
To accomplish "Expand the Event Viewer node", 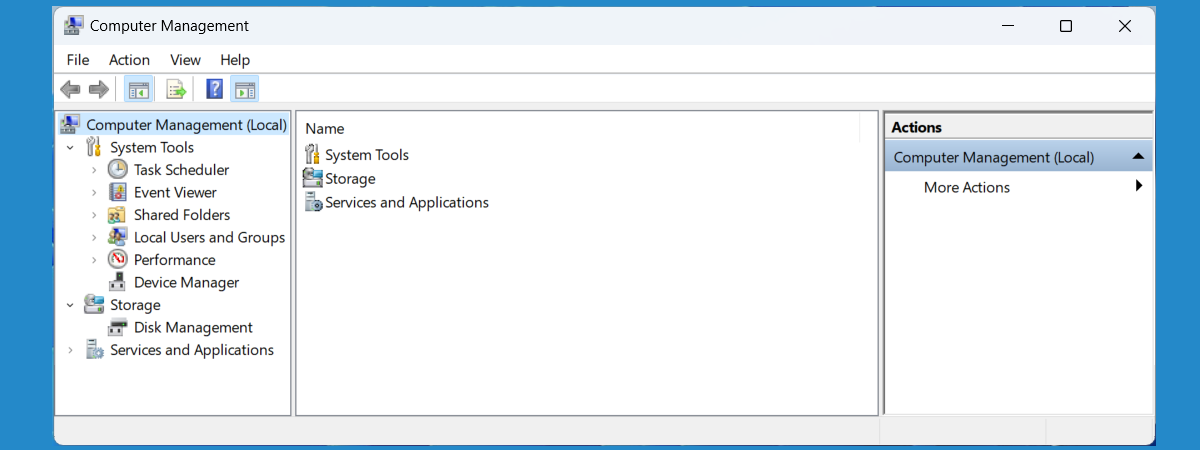I will [x=94, y=192].
